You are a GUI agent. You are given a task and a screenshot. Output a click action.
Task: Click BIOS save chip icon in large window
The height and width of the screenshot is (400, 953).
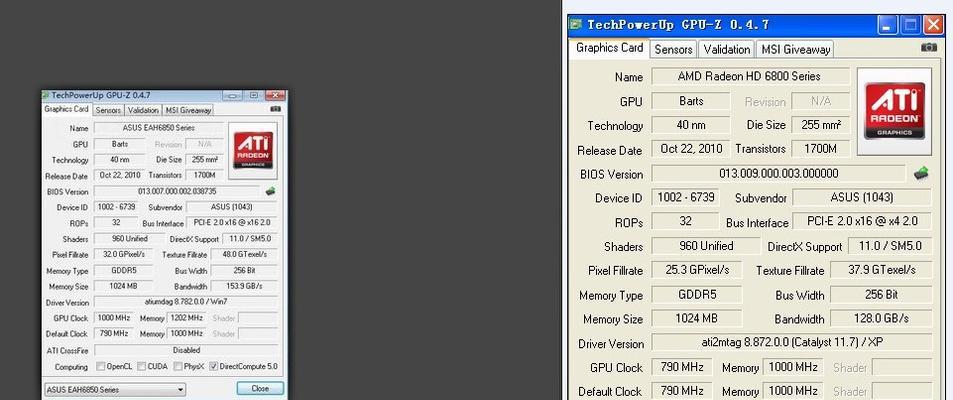click(x=921, y=173)
